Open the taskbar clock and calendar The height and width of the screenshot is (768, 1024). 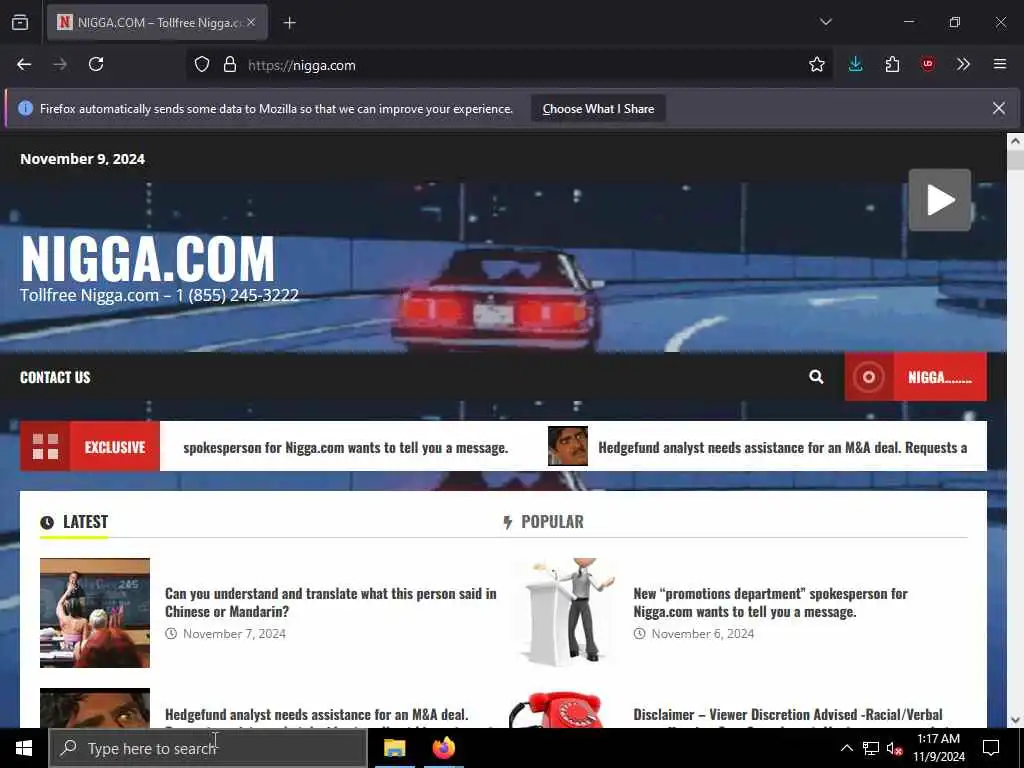point(938,748)
